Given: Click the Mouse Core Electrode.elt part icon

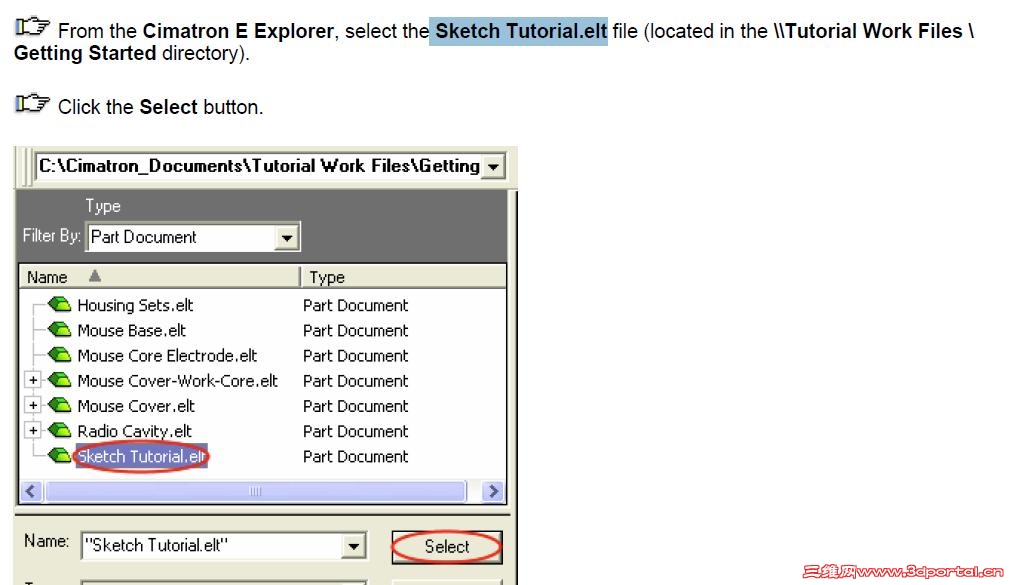Looking at the screenshot, I should [59, 355].
